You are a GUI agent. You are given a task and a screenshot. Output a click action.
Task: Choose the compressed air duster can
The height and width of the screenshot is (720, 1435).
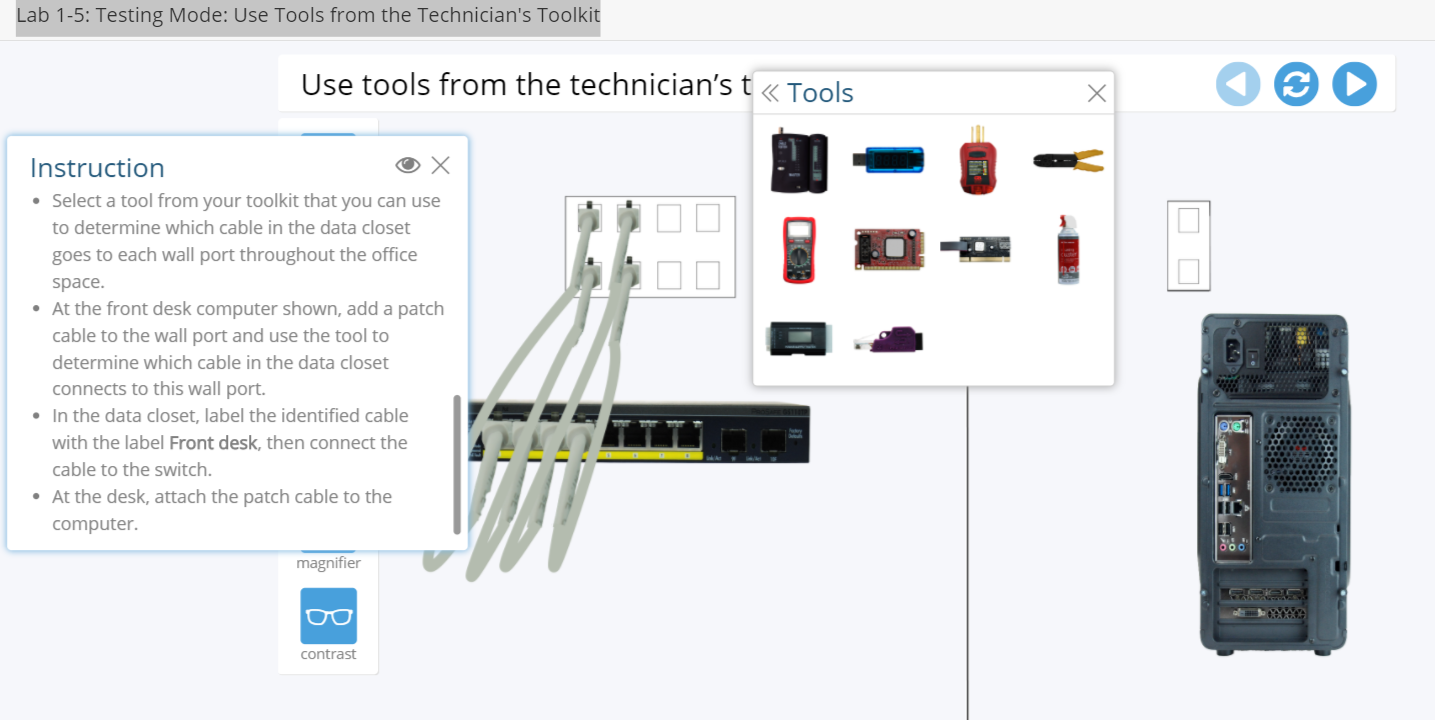(1068, 249)
